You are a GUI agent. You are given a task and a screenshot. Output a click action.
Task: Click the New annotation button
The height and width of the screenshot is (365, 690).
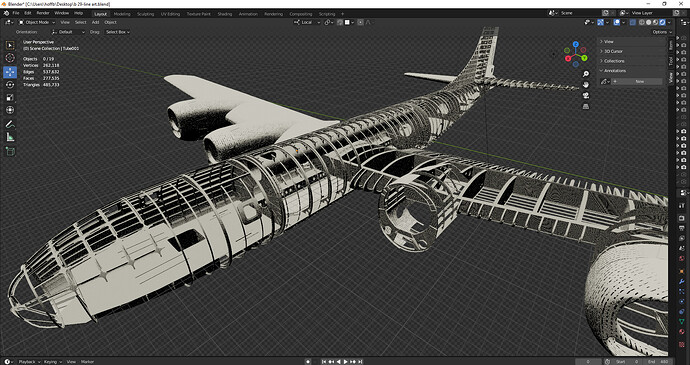coord(637,81)
